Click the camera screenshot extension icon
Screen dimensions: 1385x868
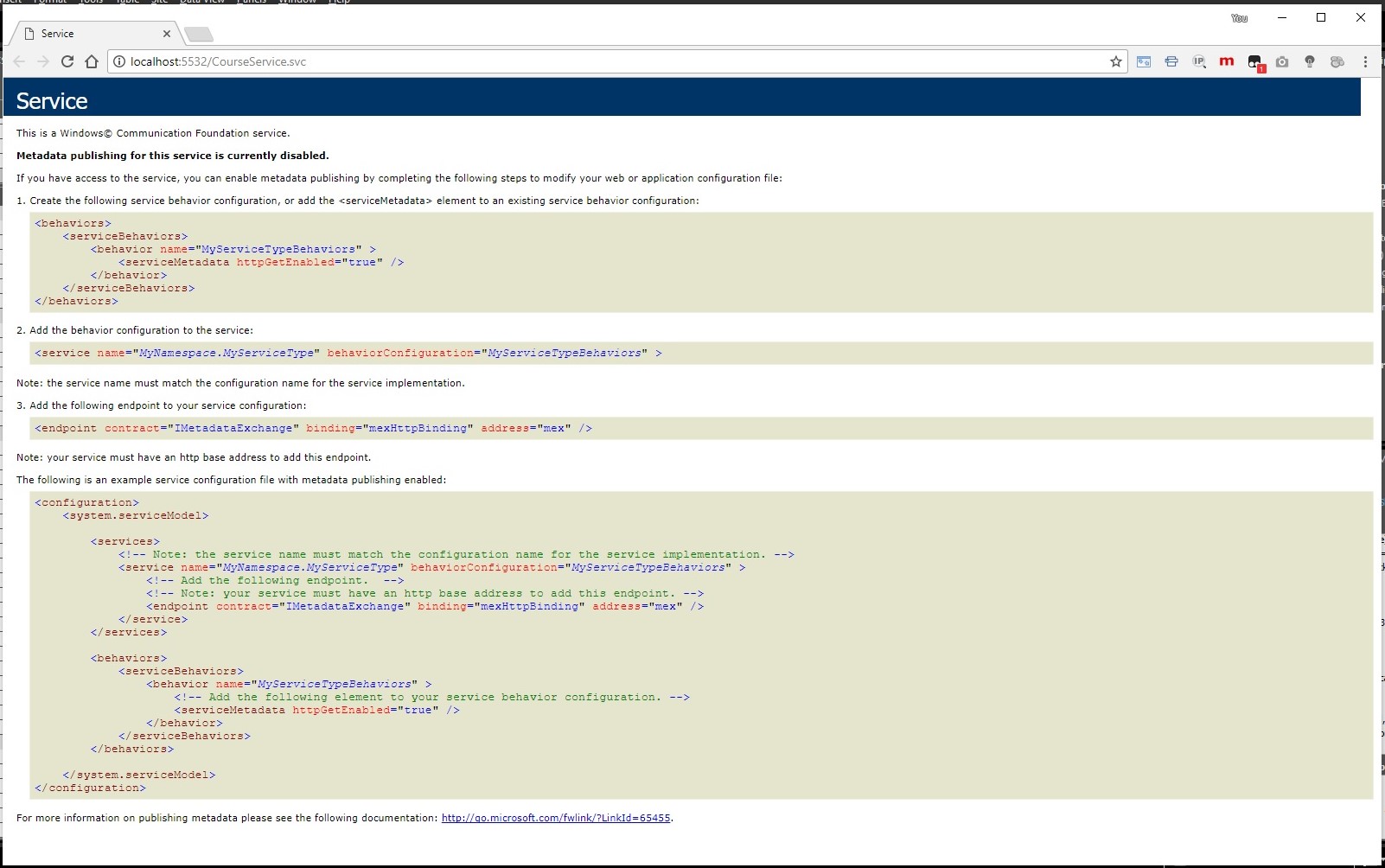tap(1282, 61)
